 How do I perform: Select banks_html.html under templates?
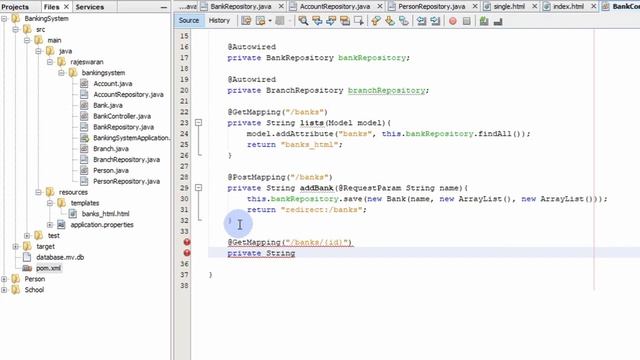click(x=105, y=214)
